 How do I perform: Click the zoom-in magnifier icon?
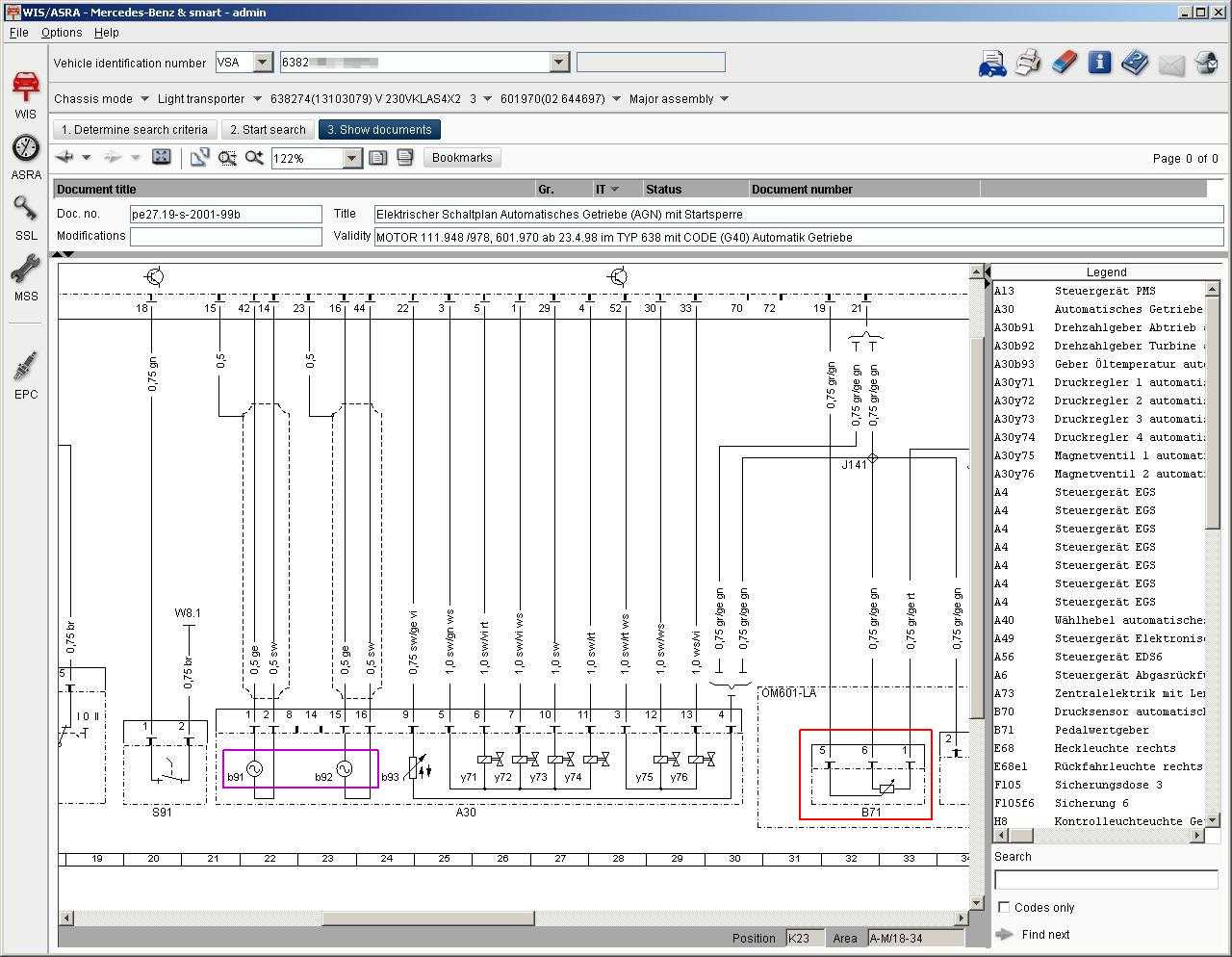pyautogui.click(x=254, y=158)
